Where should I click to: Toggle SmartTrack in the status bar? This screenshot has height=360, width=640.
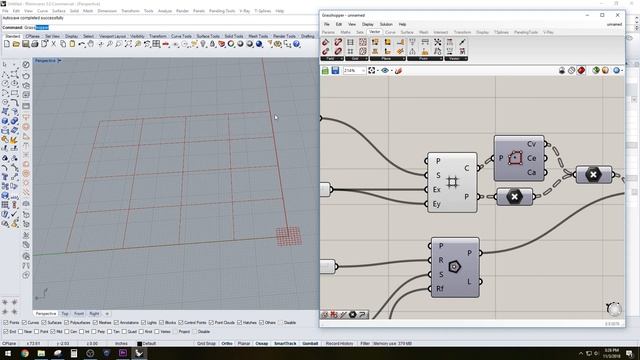(x=285, y=343)
